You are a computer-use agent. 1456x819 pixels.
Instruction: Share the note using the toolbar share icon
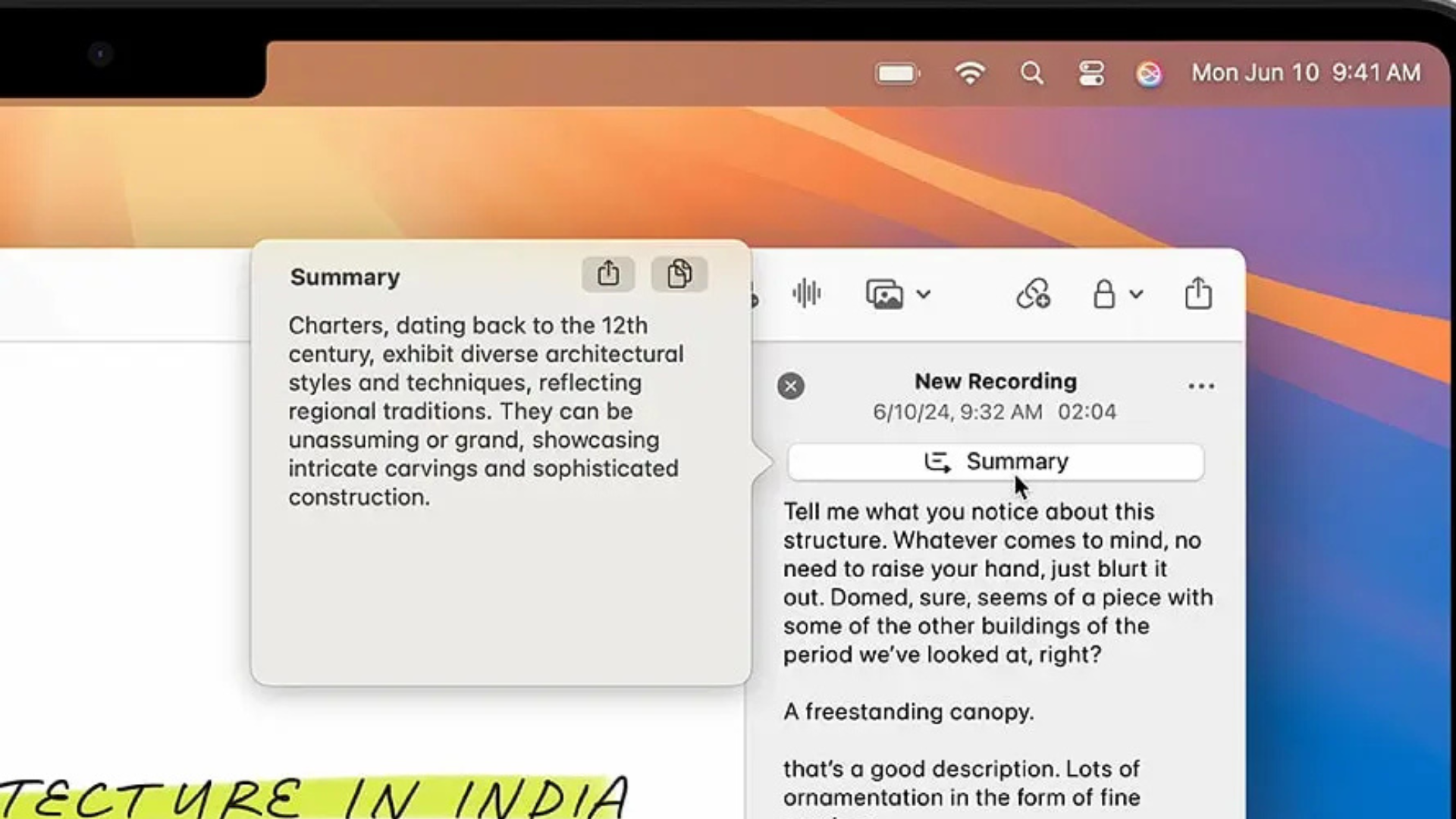point(1197,293)
